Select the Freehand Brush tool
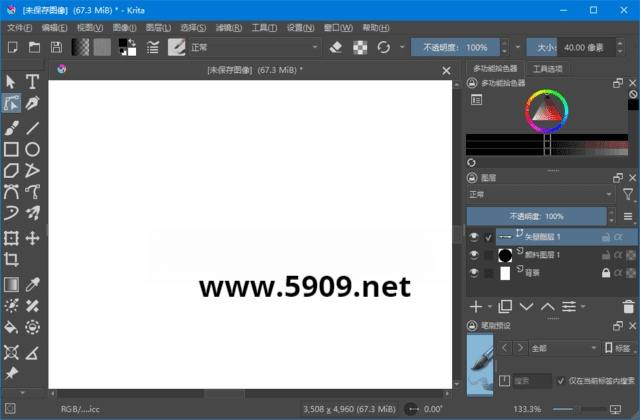640x420 pixels. (11, 127)
